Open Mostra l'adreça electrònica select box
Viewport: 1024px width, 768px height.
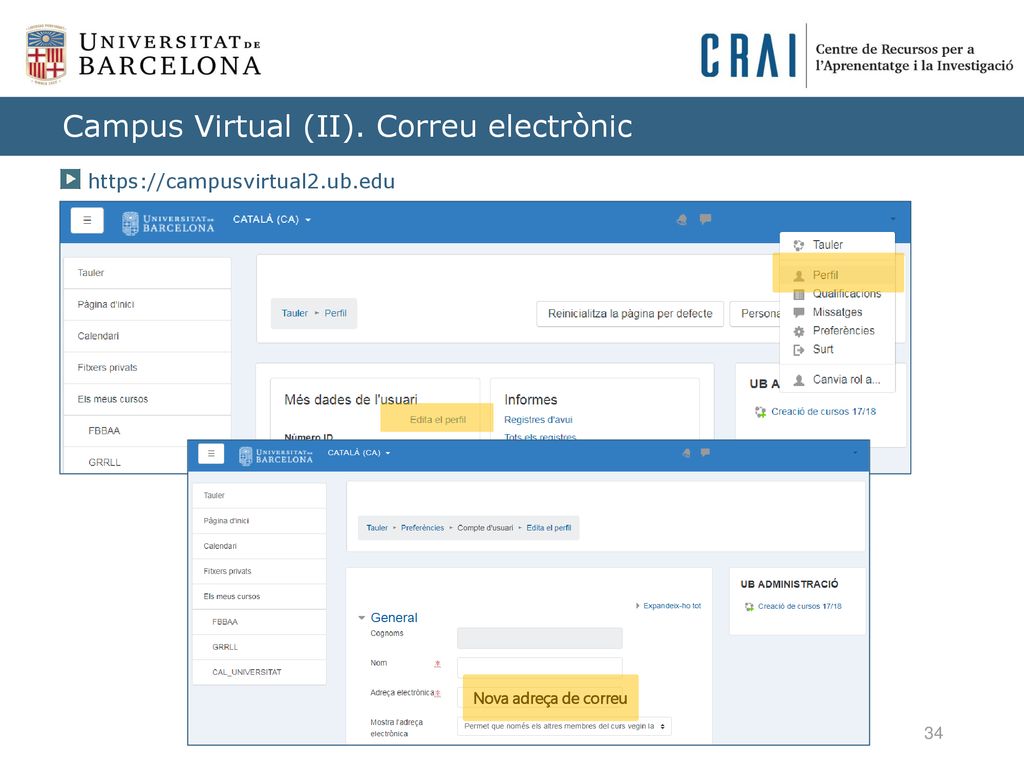tap(564, 726)
